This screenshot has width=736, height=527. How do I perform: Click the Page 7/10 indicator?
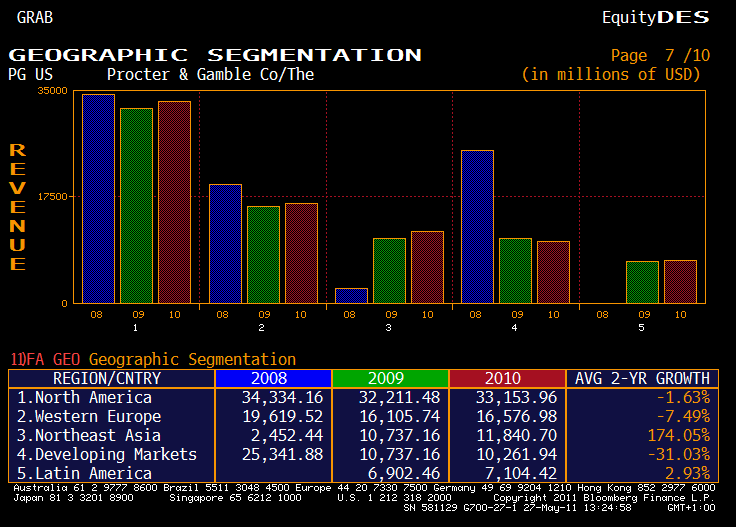coord(660,56)
